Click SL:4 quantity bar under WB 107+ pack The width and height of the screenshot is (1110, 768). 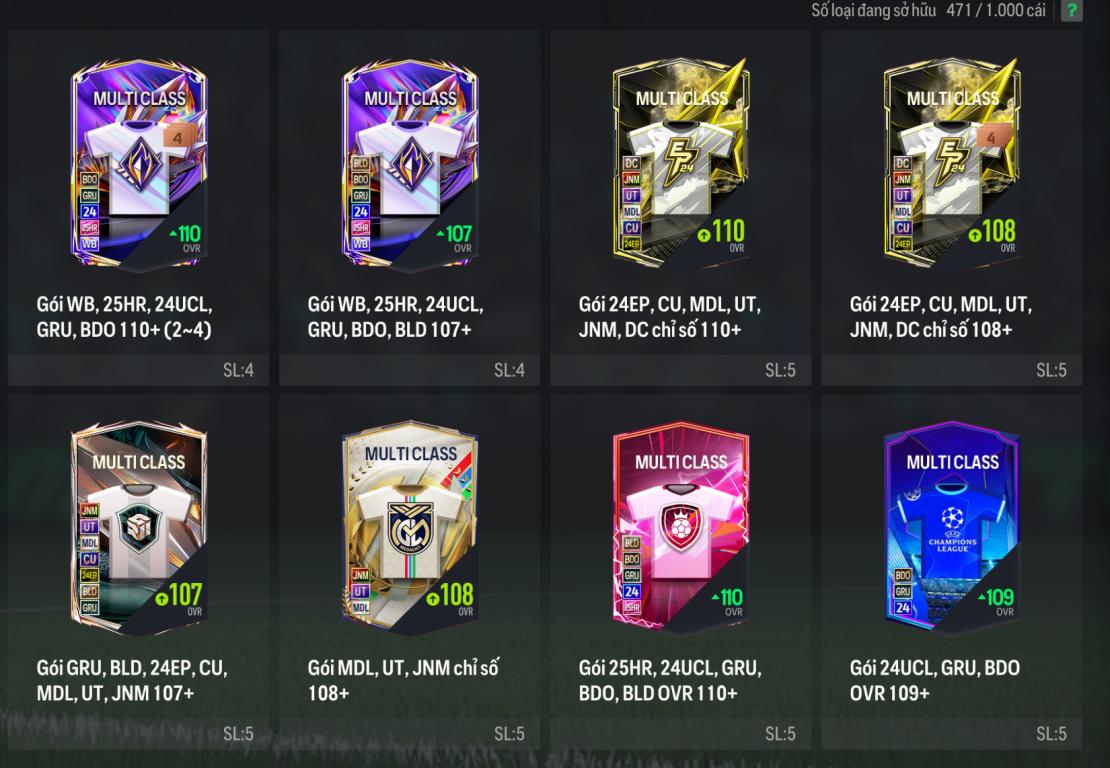[409, 369]
